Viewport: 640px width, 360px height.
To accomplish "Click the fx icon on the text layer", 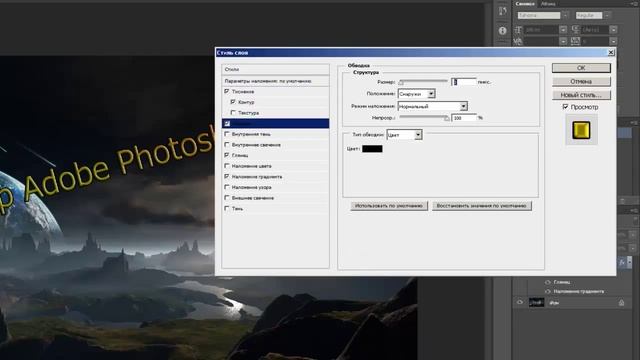I will click(x=622, y=263).
